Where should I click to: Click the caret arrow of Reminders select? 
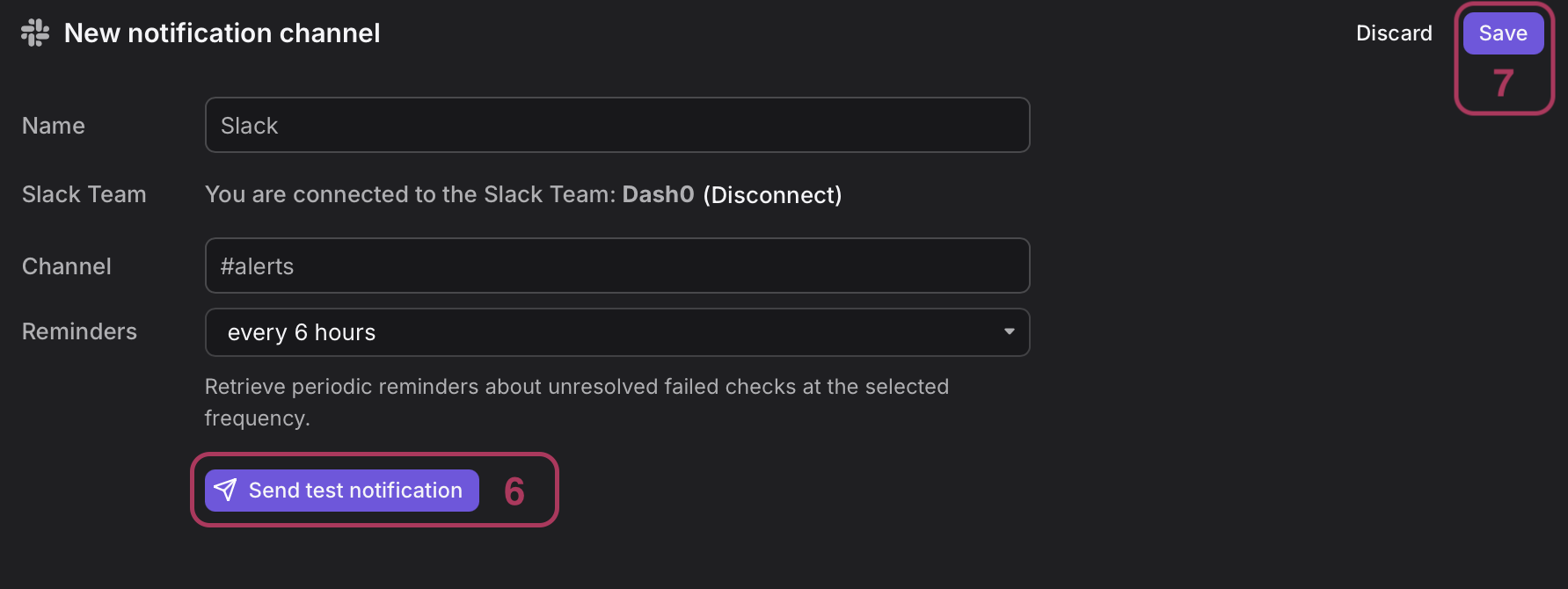(1009, 331)
